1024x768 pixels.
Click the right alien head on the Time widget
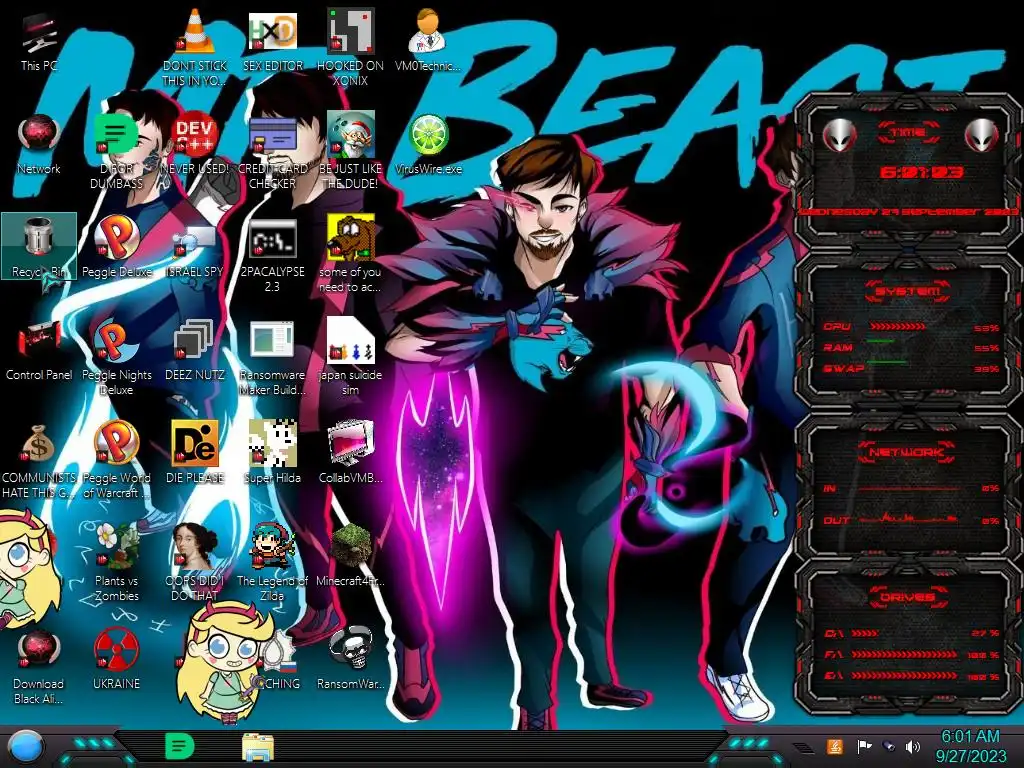pyautogui.click(x=981, y=136)
